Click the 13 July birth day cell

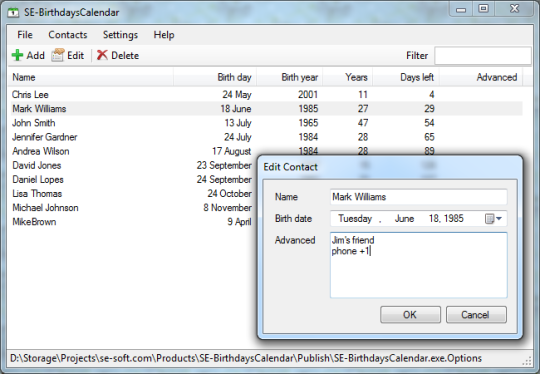(x=238, y=123)
